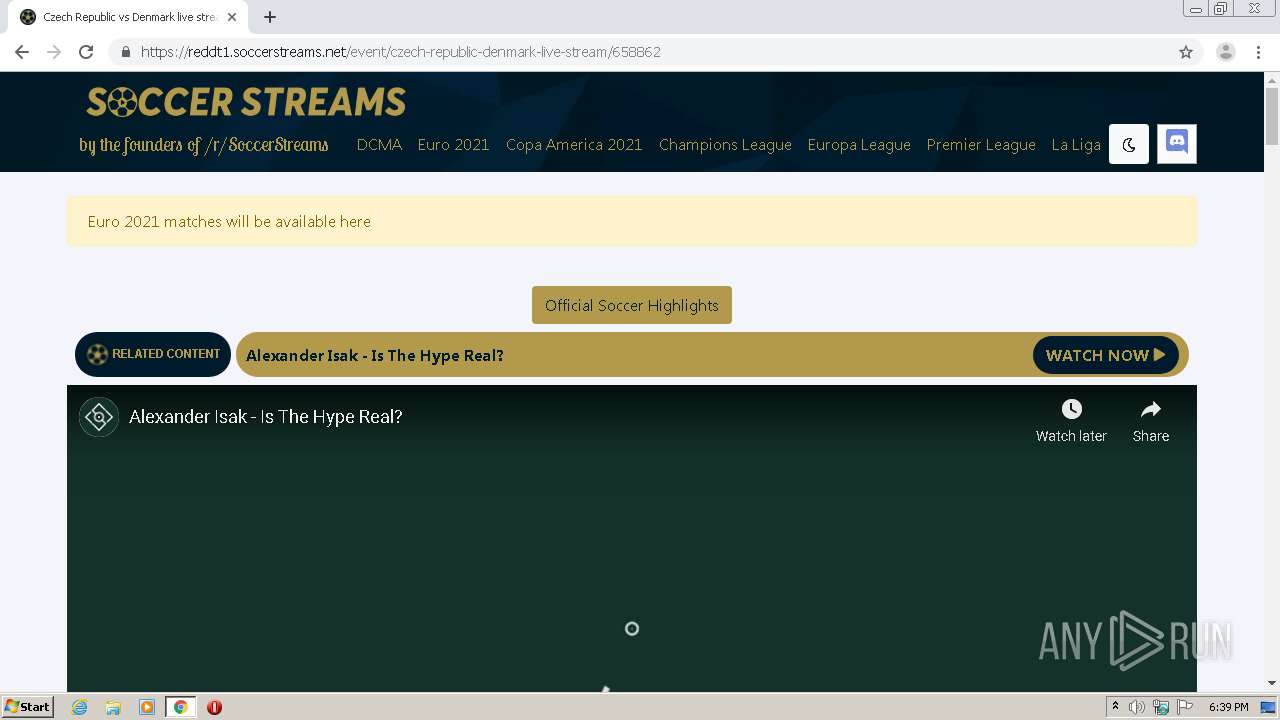1280x720 pixels.
Task: Open 'Alexander Isak - Is The Hype Real?' banner title
Action: tap(375, 355)
